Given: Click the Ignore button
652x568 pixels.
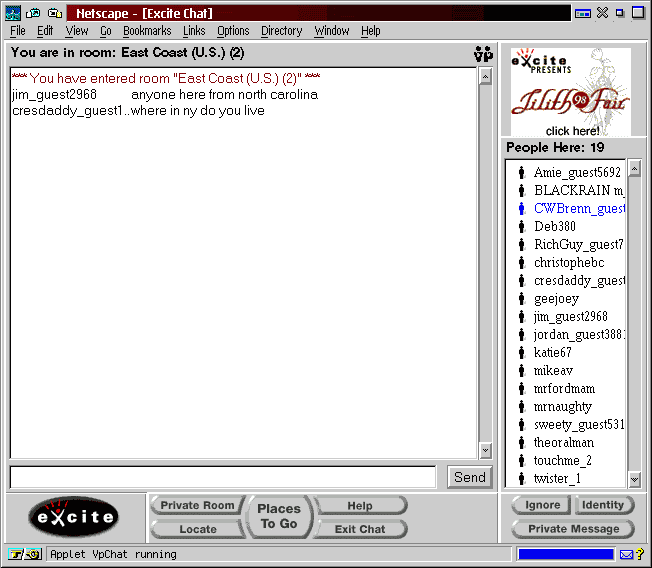Looking at the screenshot, I should click(542, 505).
